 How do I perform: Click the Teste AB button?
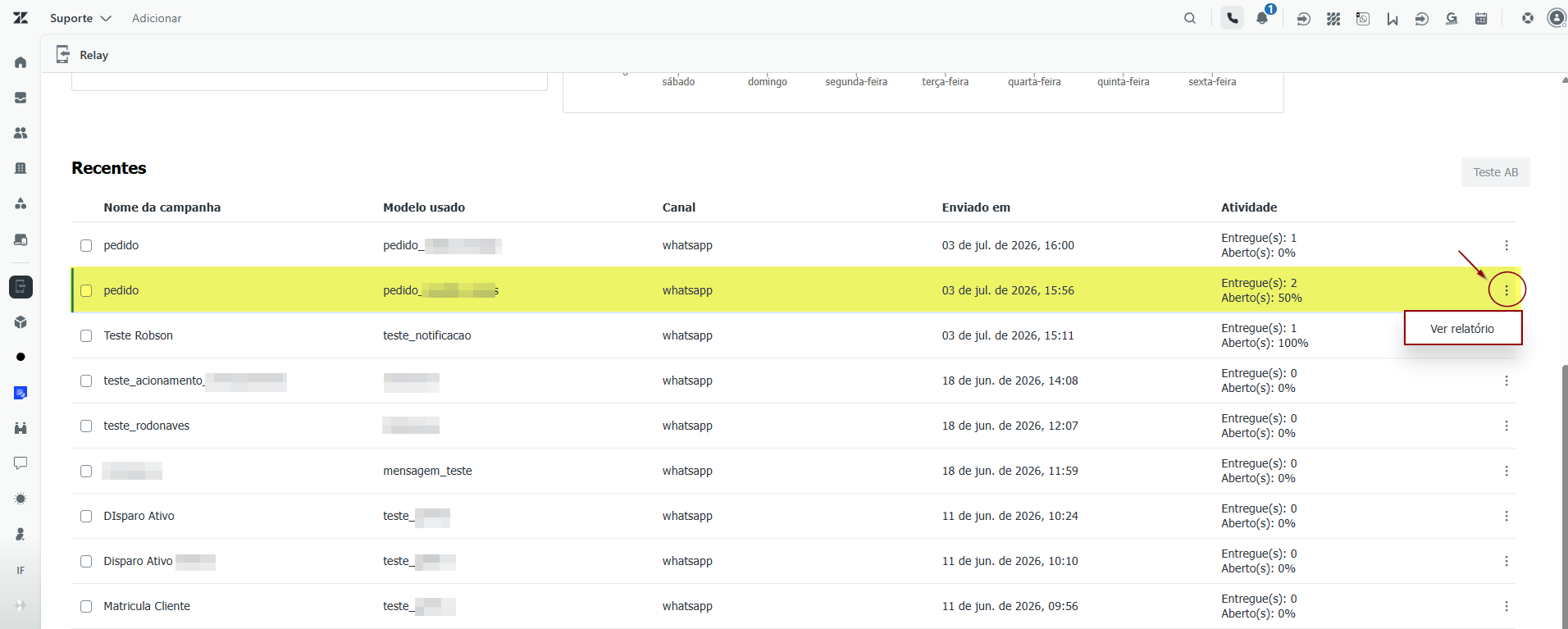(x=1495, y=172)
